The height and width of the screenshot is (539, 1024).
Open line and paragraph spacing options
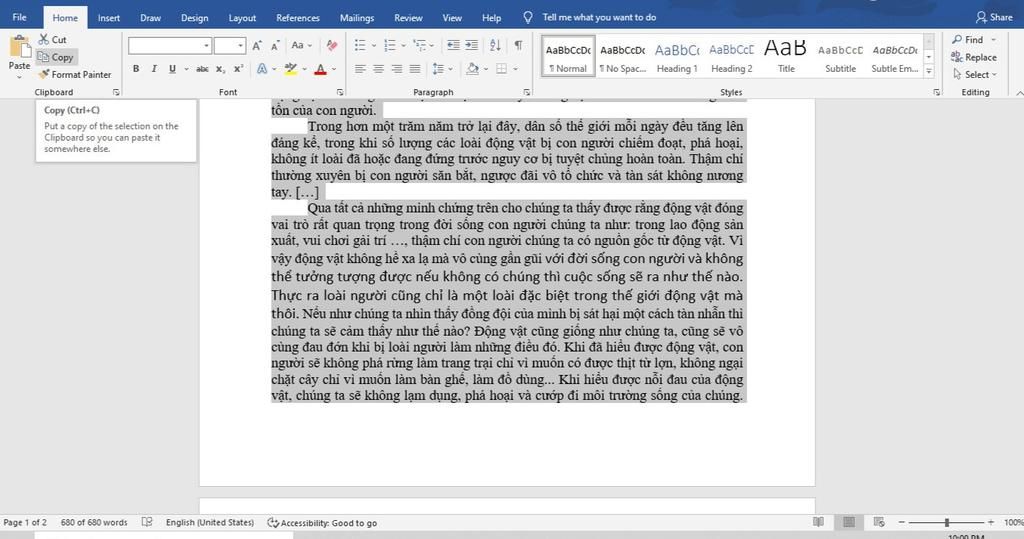[x=438, y=69]
